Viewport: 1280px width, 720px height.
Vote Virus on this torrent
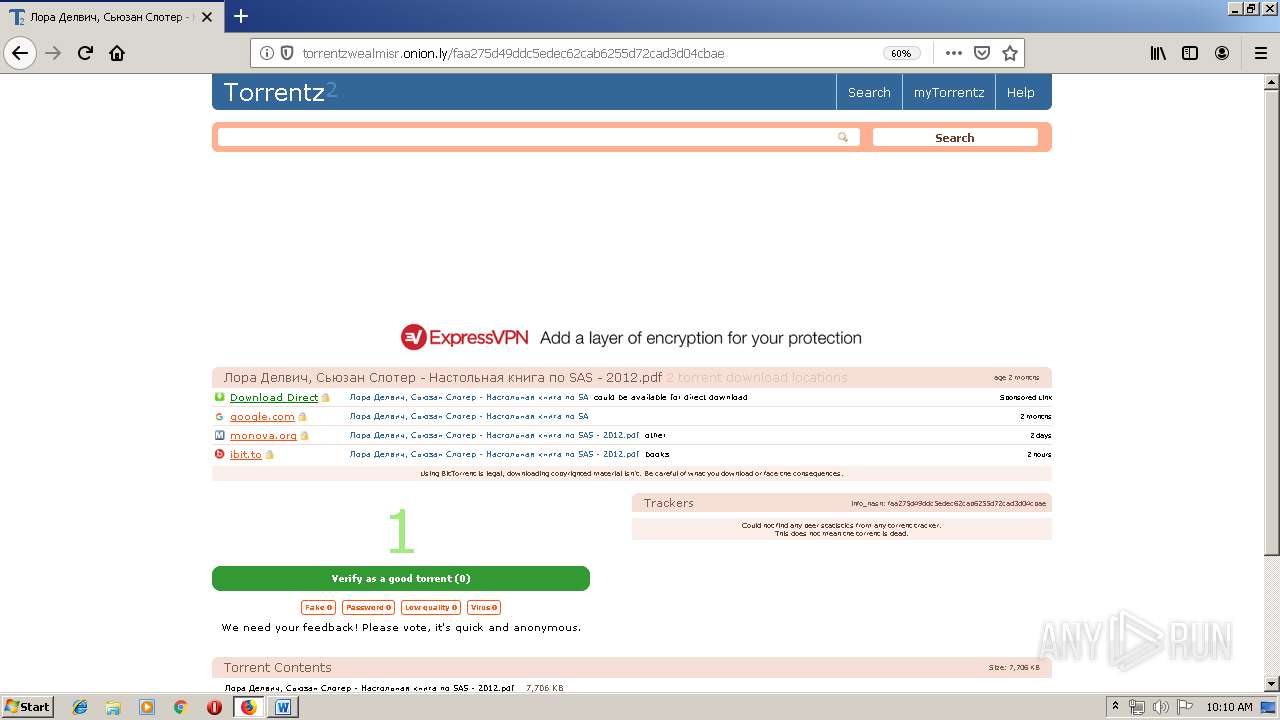(x=484, y=607)
